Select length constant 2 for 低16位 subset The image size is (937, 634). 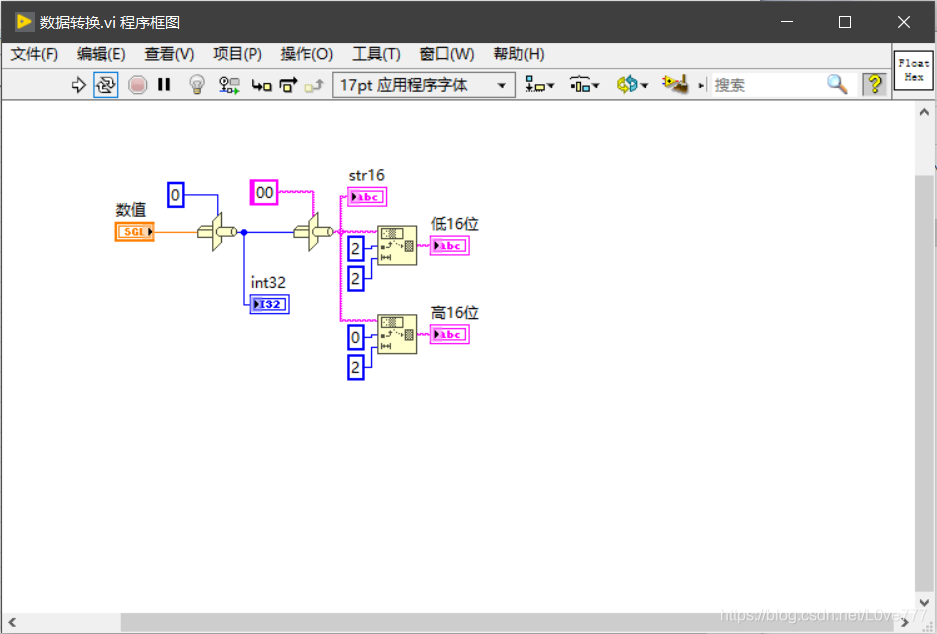pos(356,278)
